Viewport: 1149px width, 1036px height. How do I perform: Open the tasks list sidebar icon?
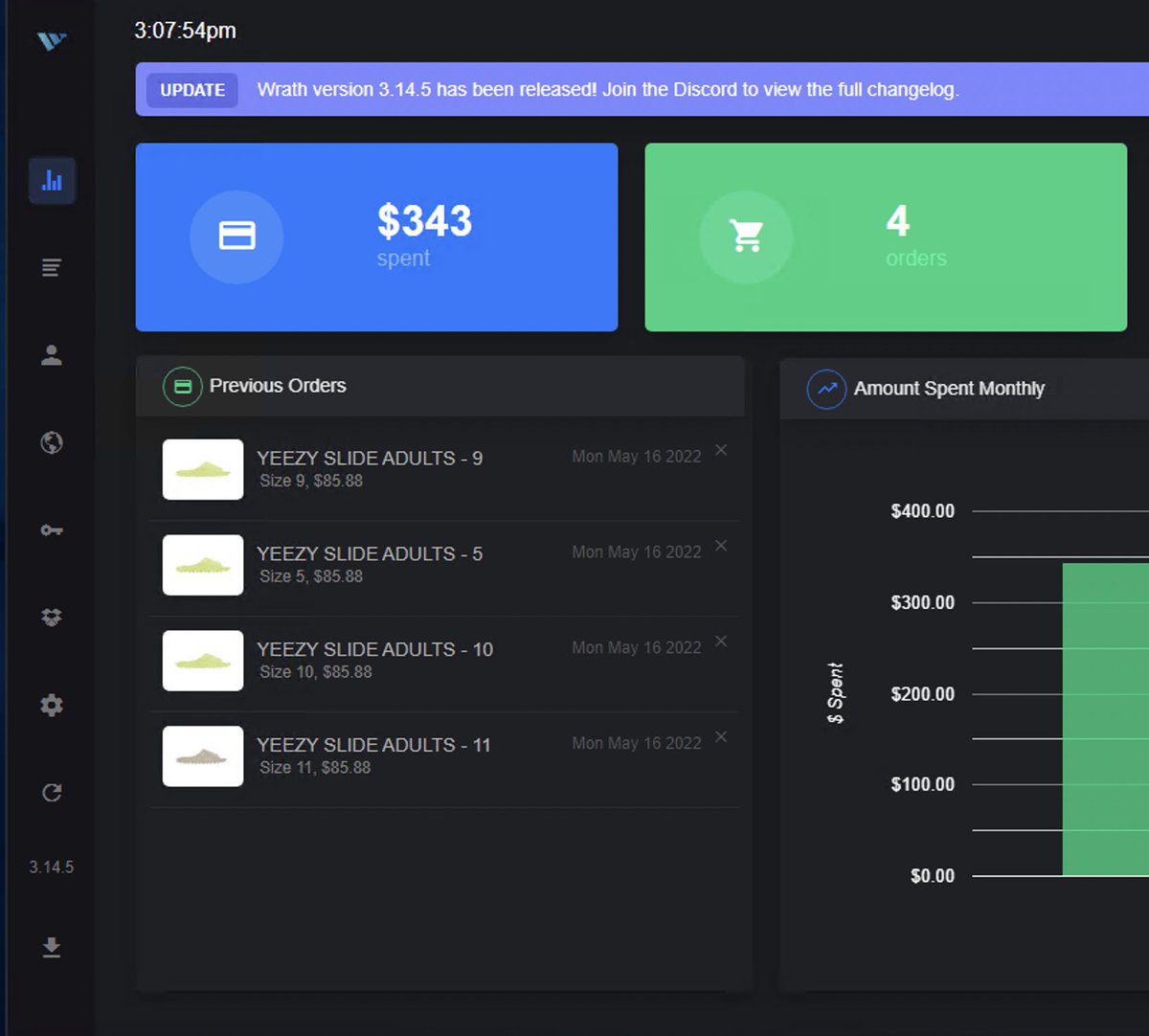[x=52, y=267]
